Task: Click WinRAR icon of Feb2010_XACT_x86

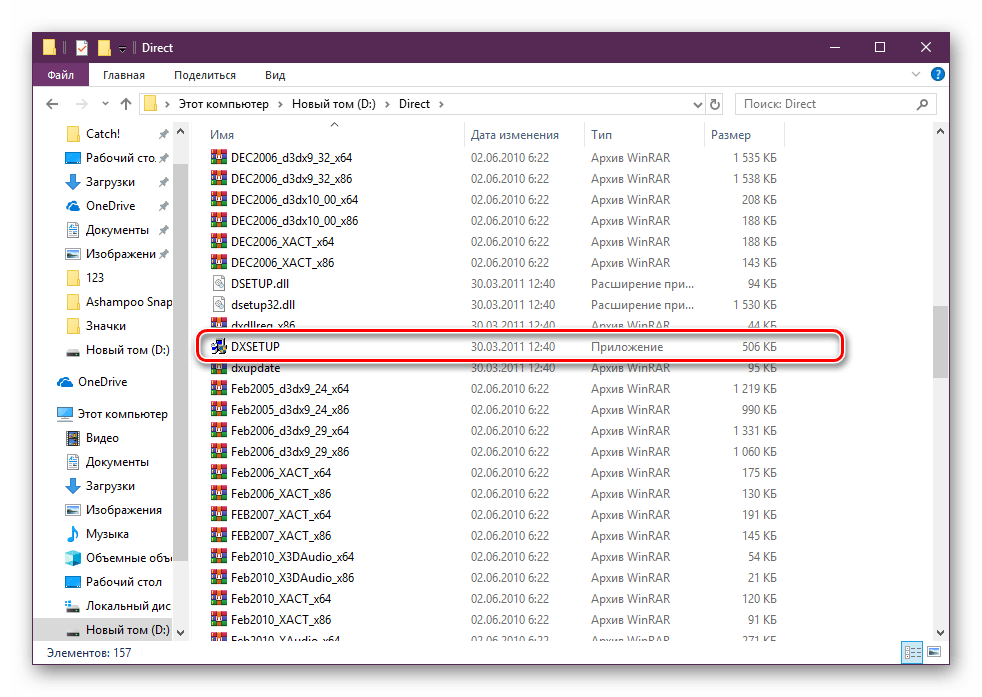Action: click(219, 619)
